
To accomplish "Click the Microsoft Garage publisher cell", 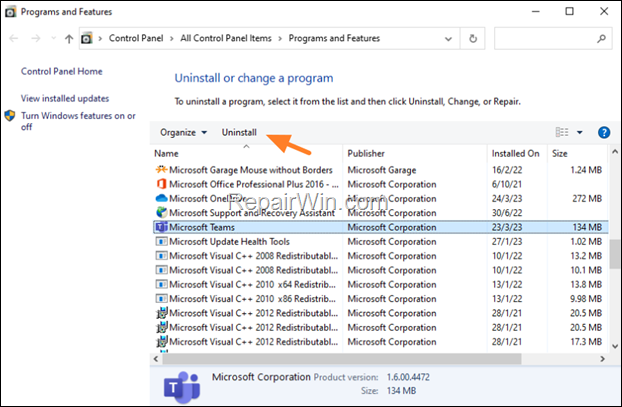I will pyautogui.click(x=382, y=170).
